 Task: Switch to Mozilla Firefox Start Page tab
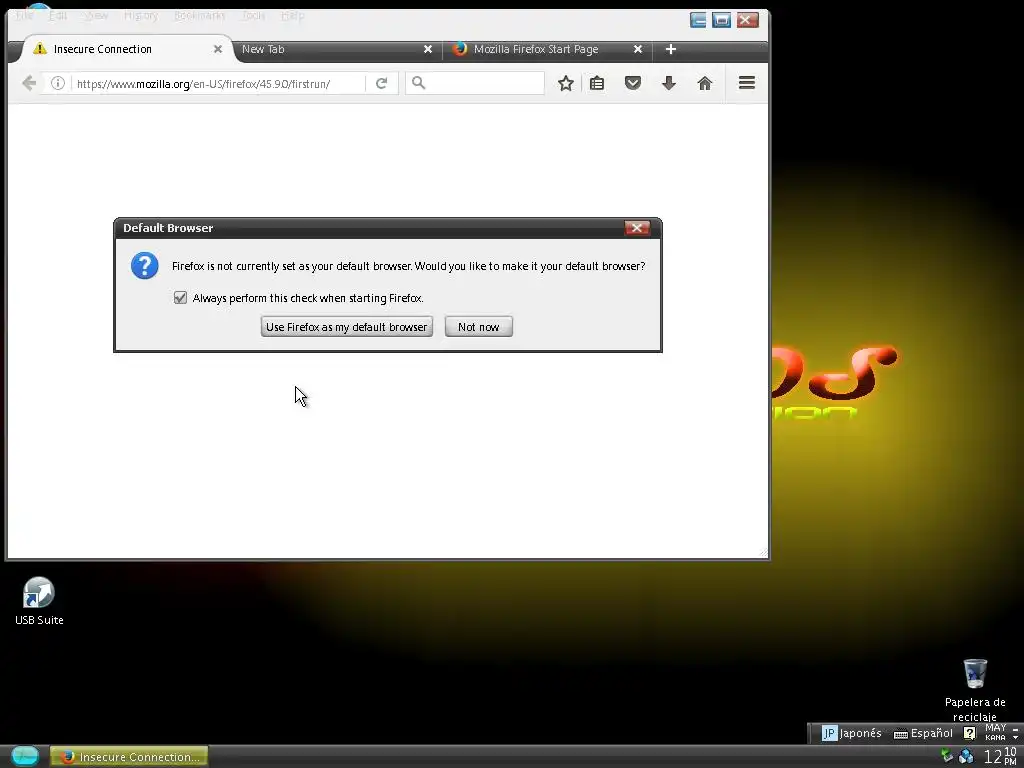point(548,49)
